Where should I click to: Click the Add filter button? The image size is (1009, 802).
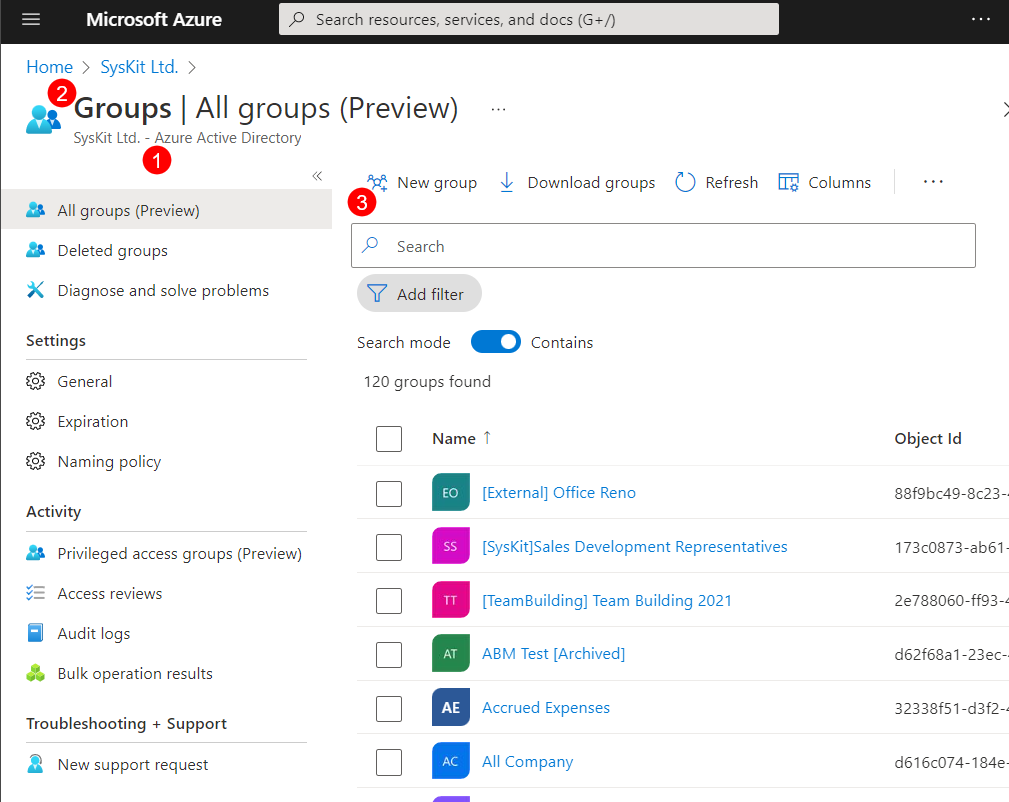point(419,293)
